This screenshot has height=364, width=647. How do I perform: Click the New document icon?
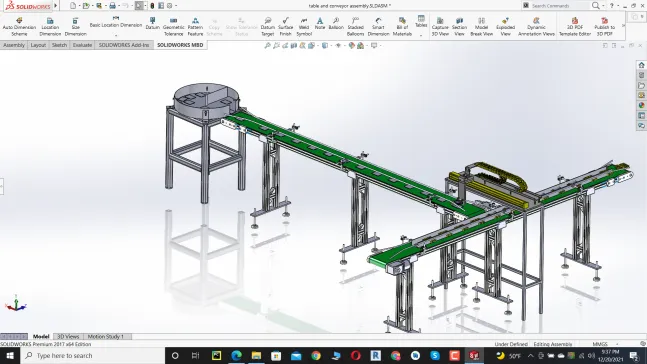pyautogui.click(x=73, y=6)
